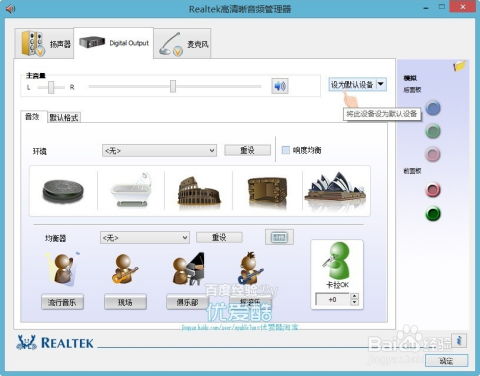Click the title bar speaker icon
This screenshot has height=376, width=480.
pos(10,9)
